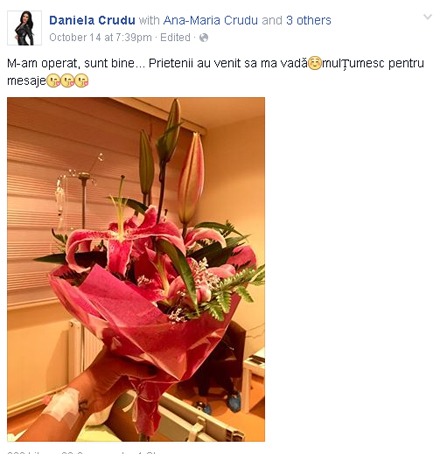440x454 pixels.
Task: Click the last kiss emoji
Action: click(81, 81)
